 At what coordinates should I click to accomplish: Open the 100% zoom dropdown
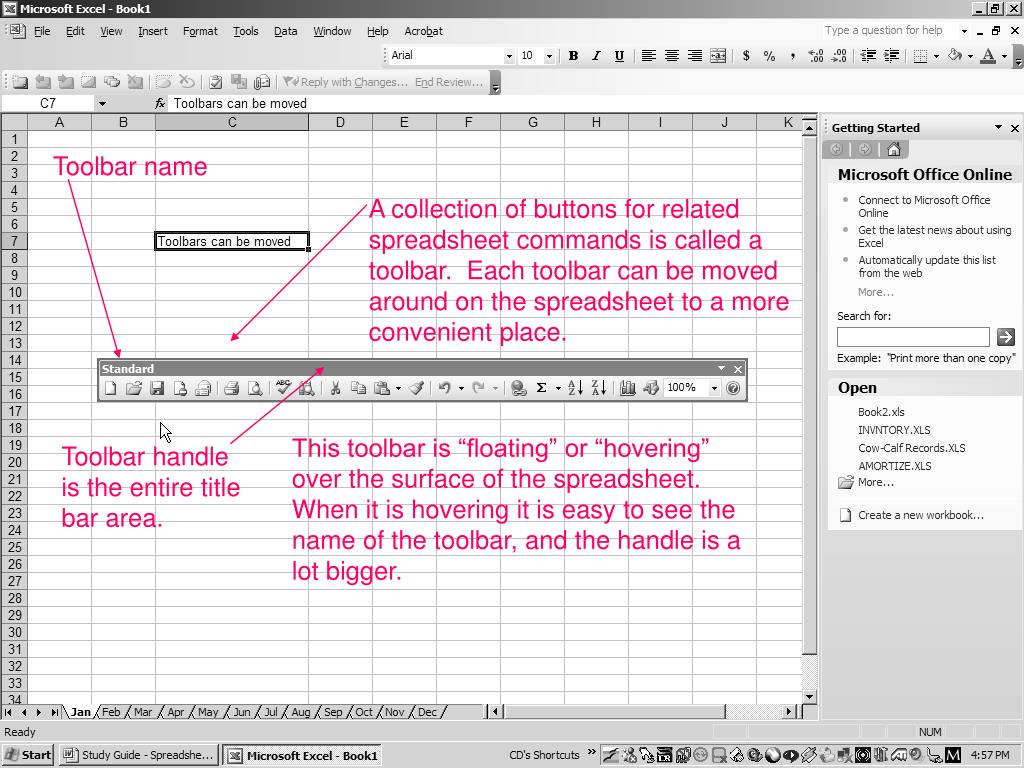714,389
